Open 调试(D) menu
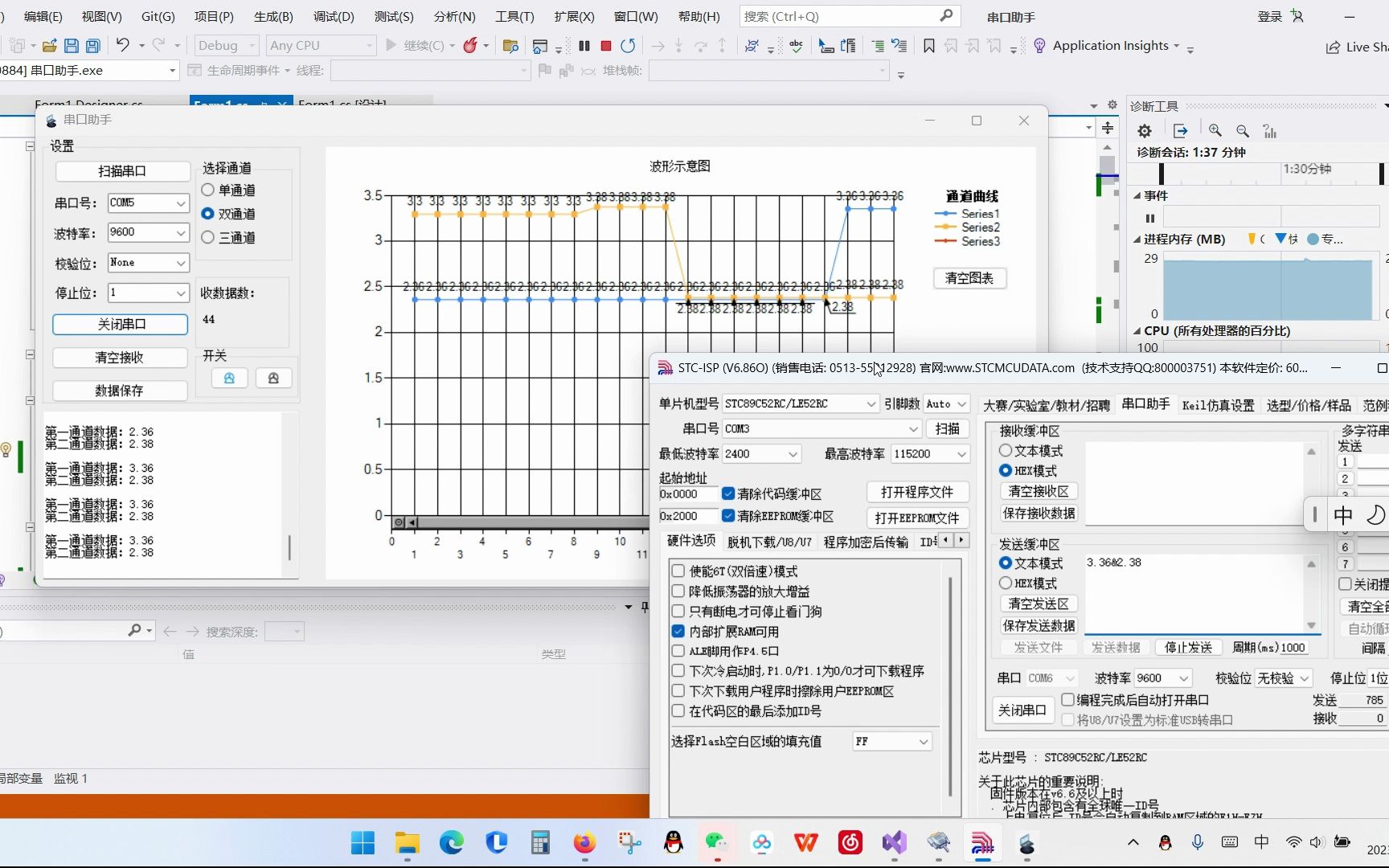 click(334, 16)
